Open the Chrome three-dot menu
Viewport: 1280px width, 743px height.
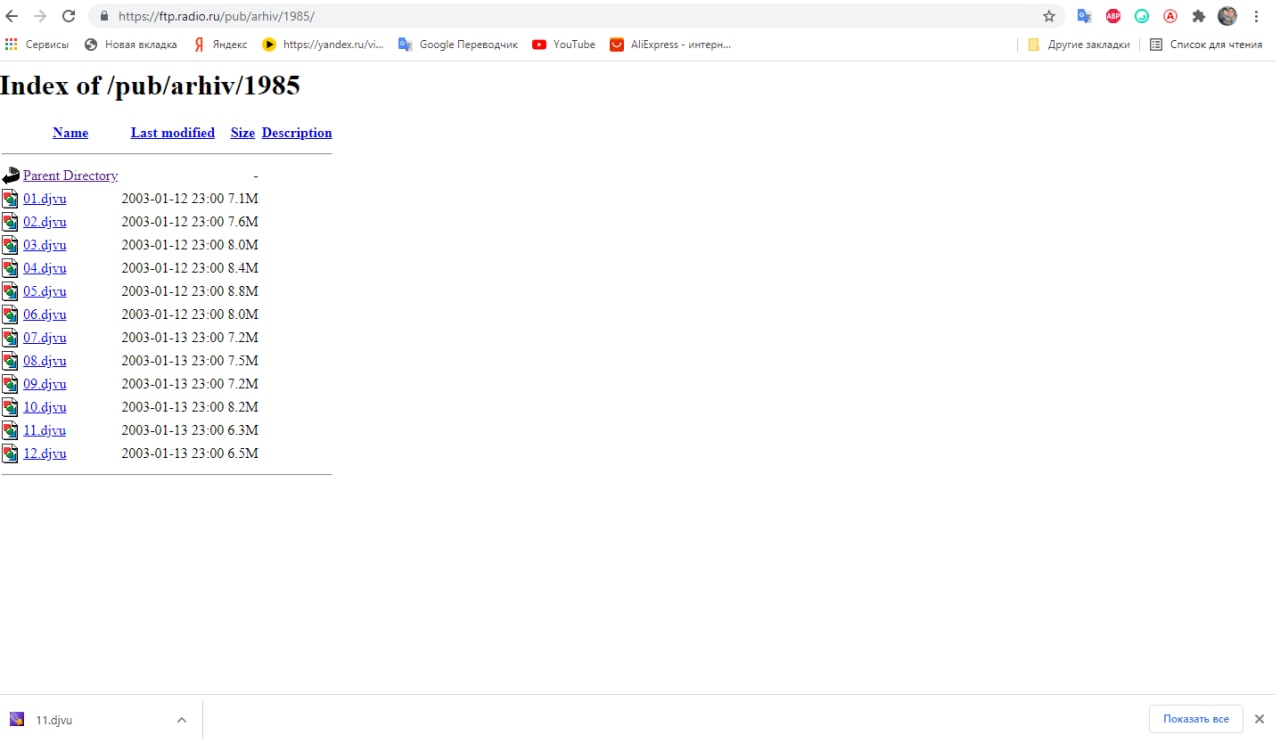click(1256, 16)
